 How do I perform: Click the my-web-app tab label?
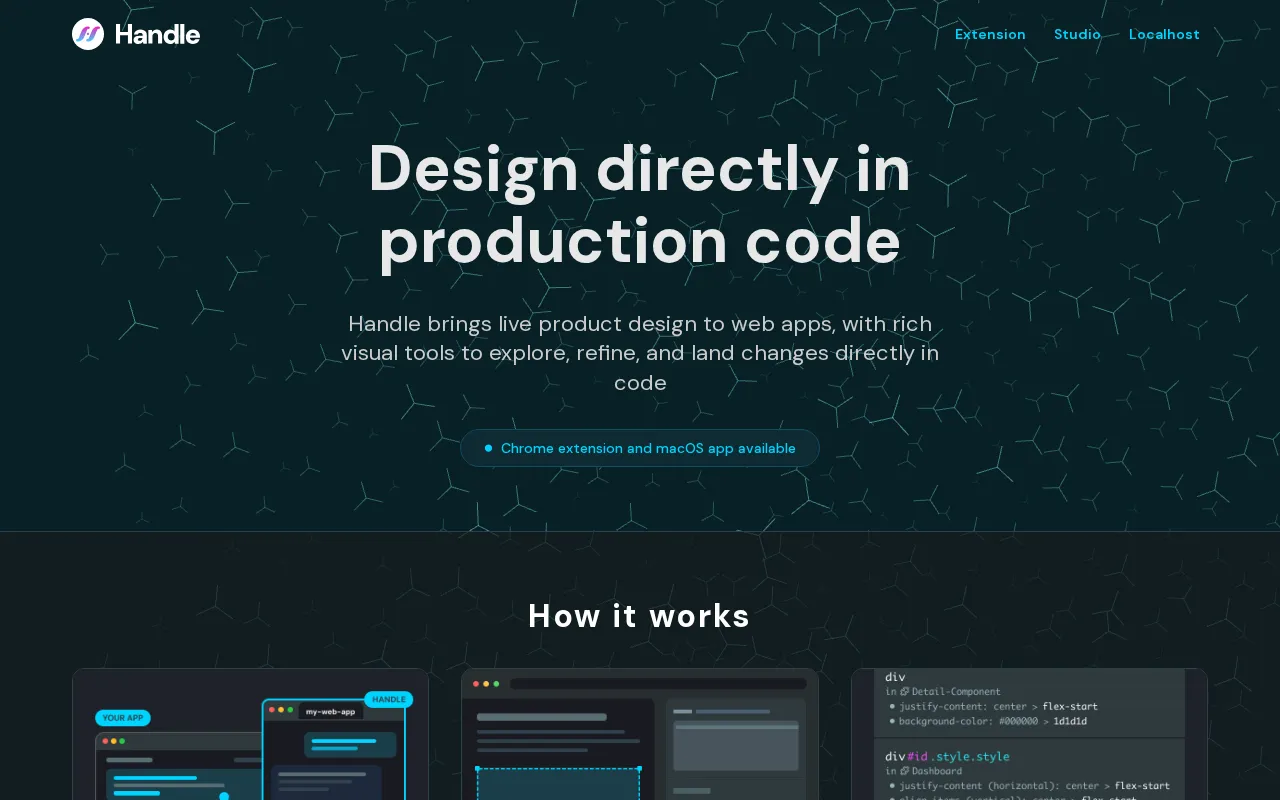coord(330,711)
